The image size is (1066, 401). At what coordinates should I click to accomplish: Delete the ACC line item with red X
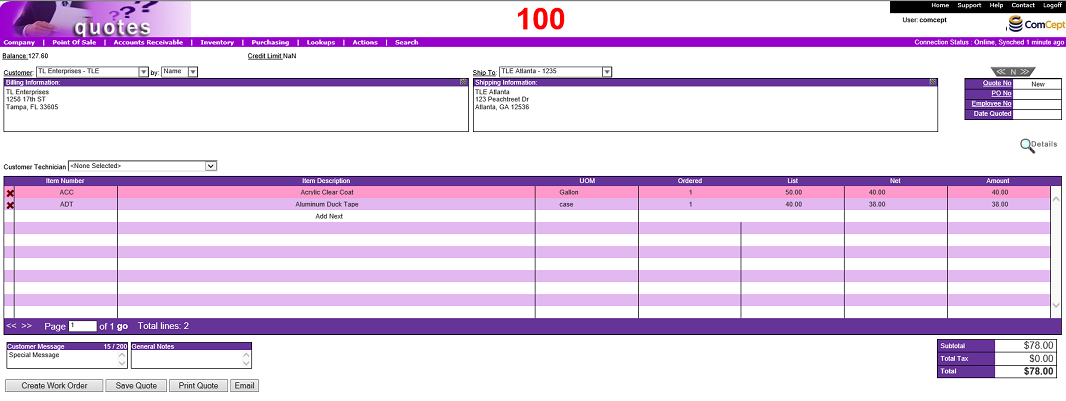(11, 193)
